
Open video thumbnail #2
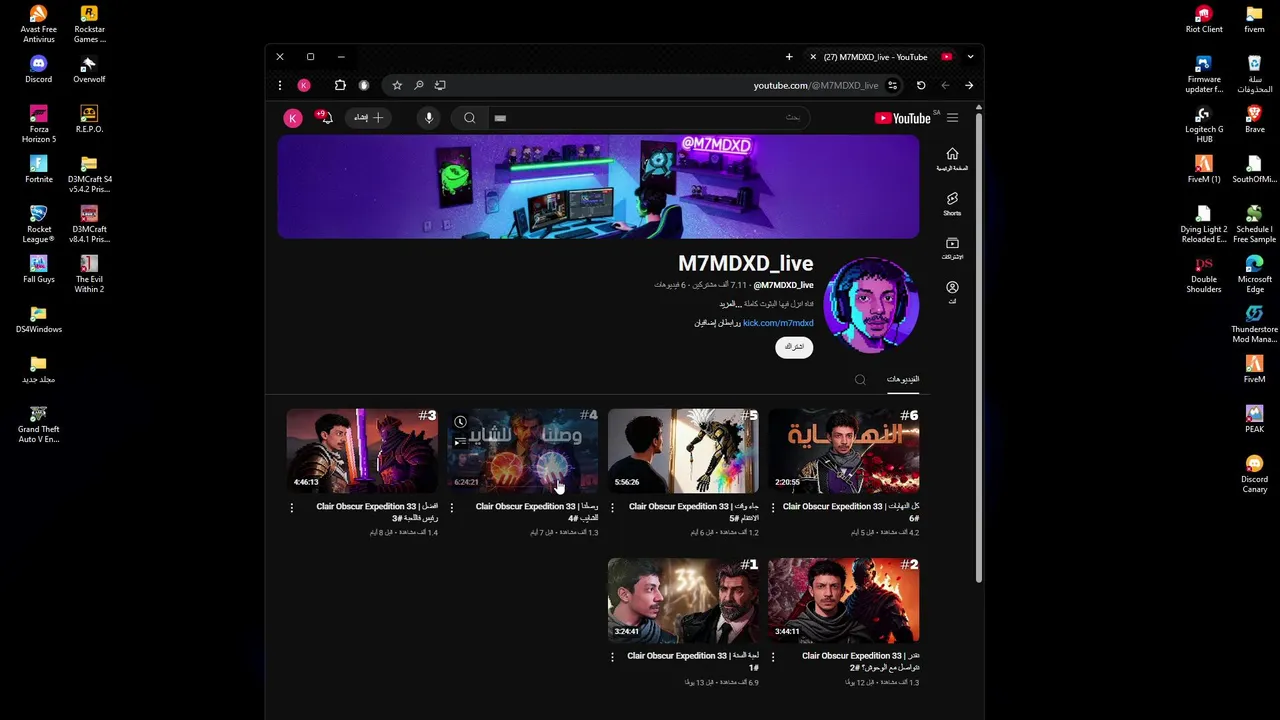[x=843, y=600]
